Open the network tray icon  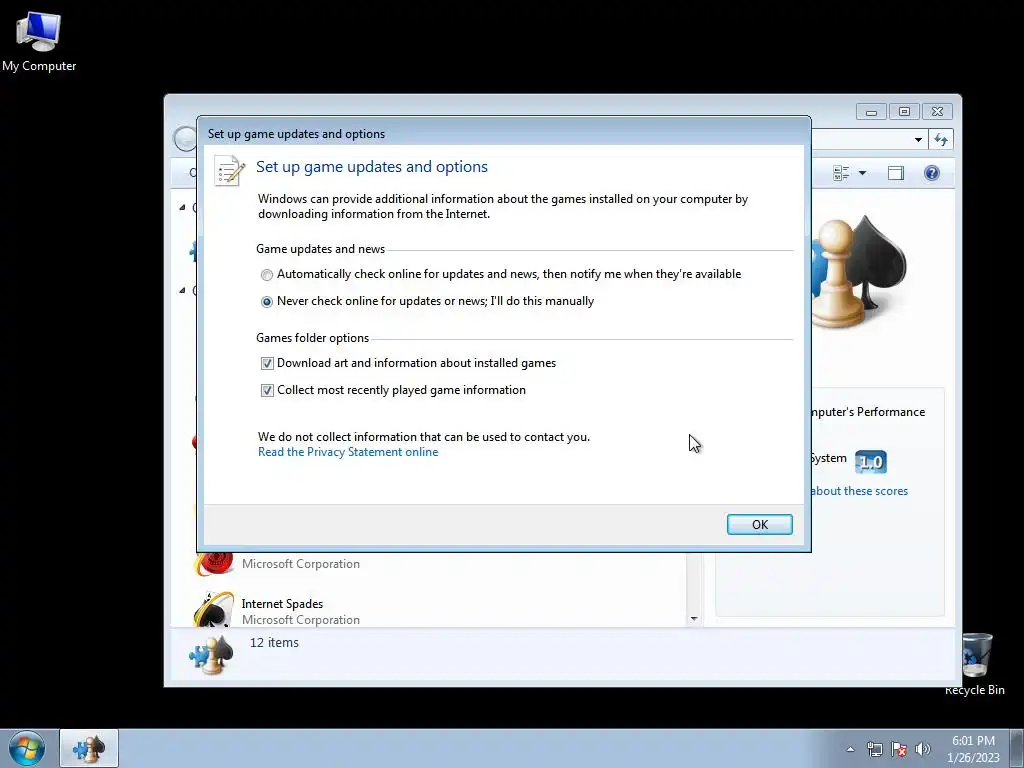click(874, 749)
